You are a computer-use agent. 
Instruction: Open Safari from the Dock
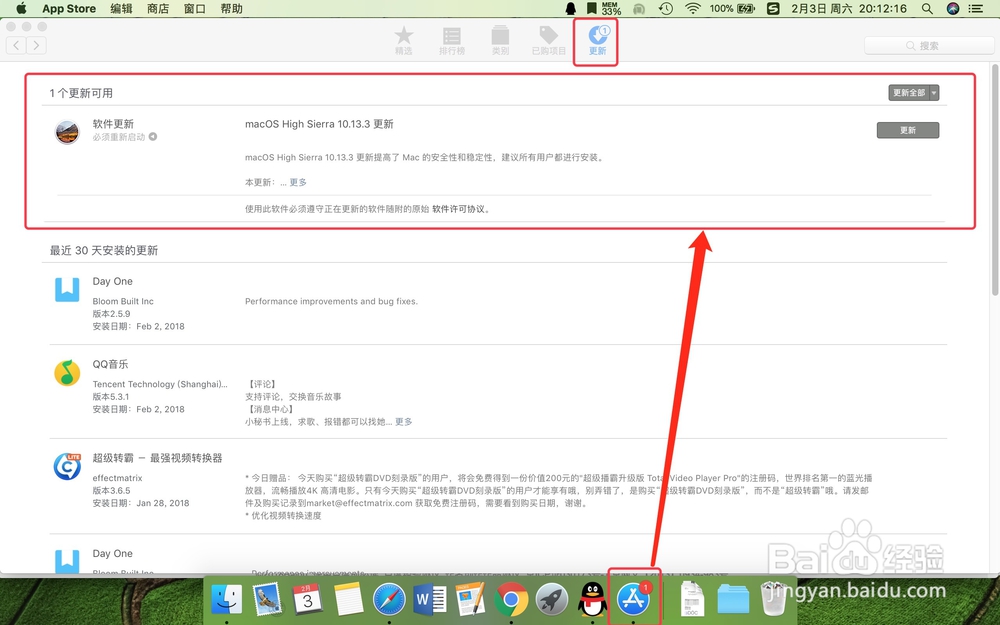coord(389,599)
